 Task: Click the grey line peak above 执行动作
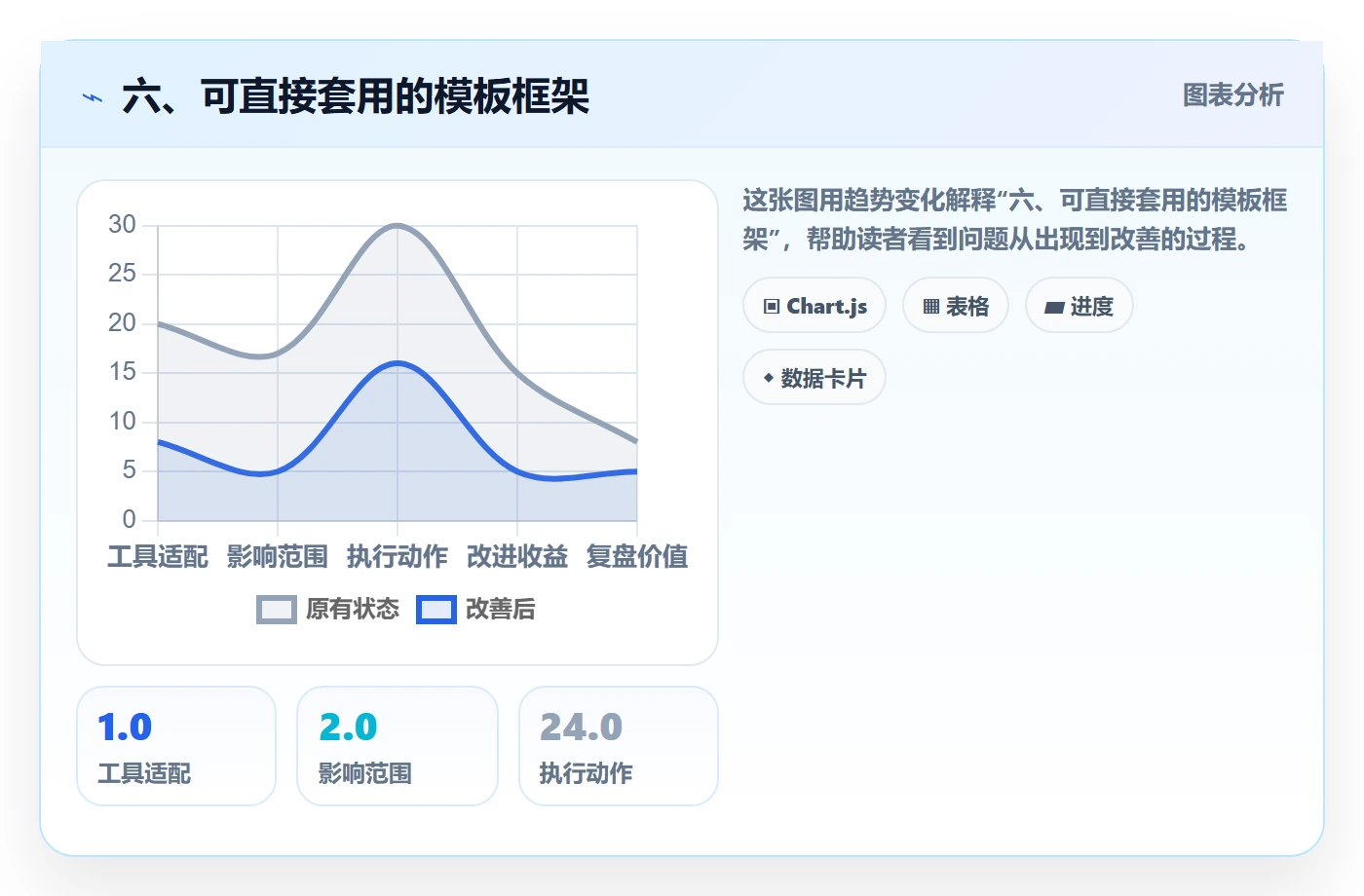click(x=398, y=226)
